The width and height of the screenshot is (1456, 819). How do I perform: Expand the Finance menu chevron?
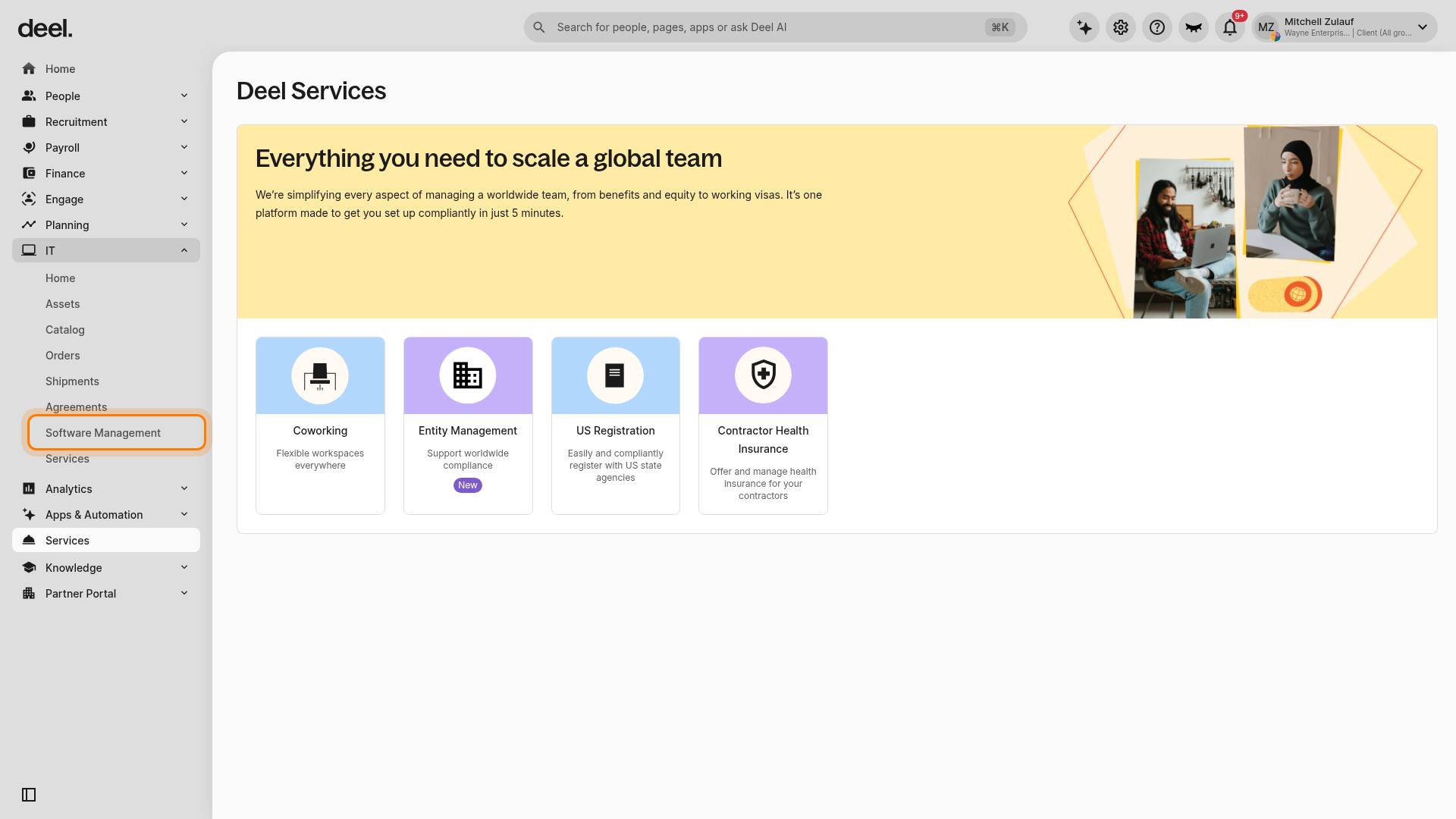(184, 173)
